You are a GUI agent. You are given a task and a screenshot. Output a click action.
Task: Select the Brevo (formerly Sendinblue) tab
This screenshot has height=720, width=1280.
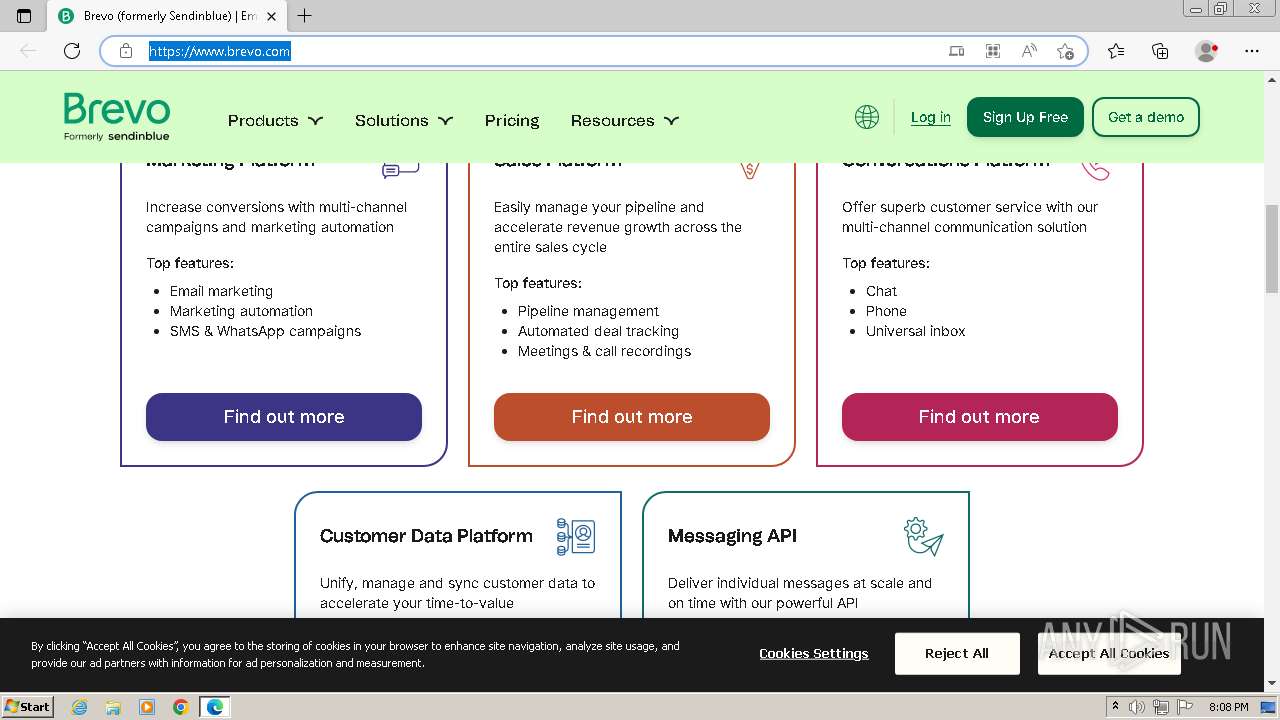[168, 16]
